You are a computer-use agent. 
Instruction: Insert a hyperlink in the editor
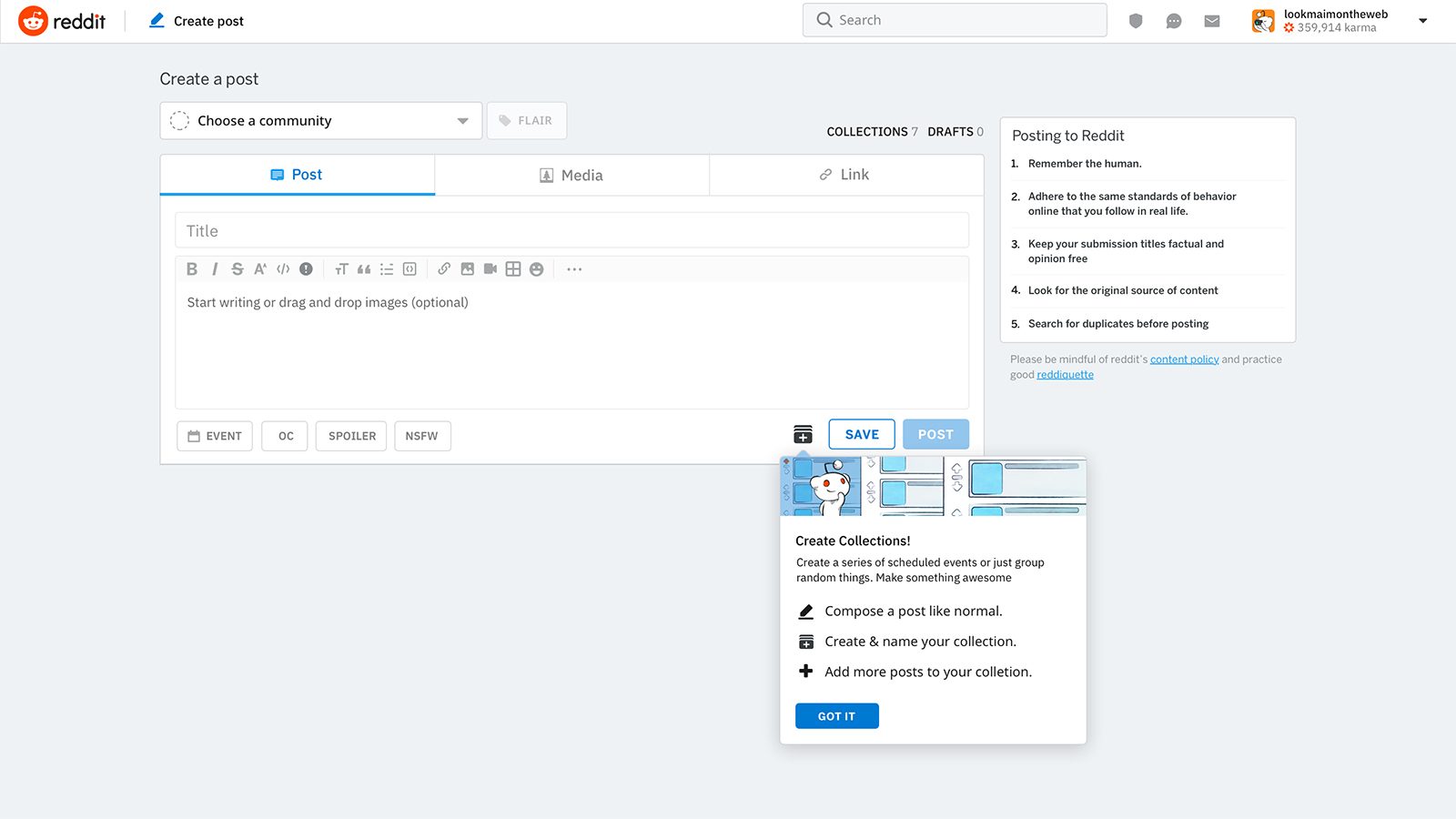[444, 269]
